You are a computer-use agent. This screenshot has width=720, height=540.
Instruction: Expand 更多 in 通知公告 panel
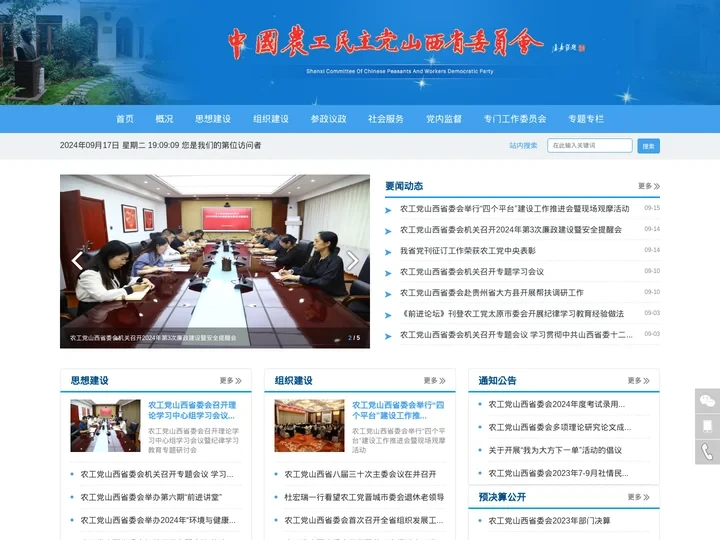click(638, 381)
